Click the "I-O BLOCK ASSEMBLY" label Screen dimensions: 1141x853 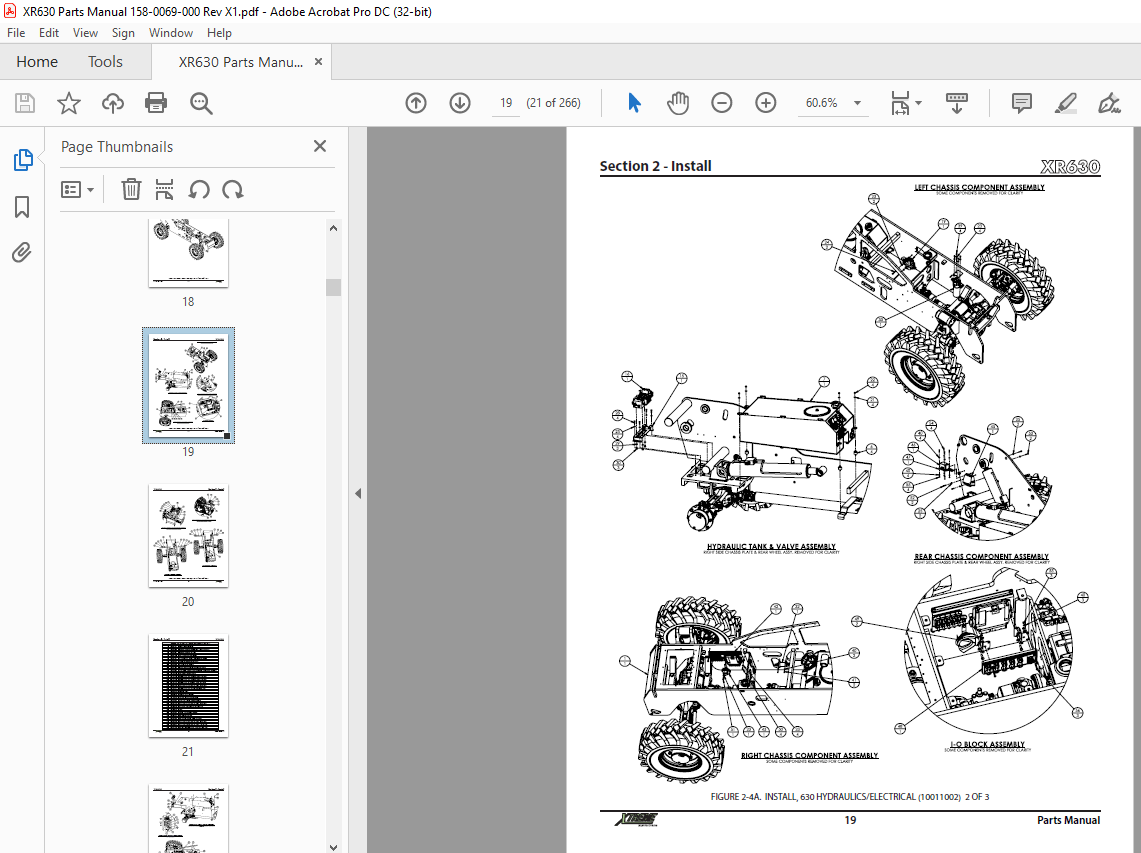[x=987, y=744]
